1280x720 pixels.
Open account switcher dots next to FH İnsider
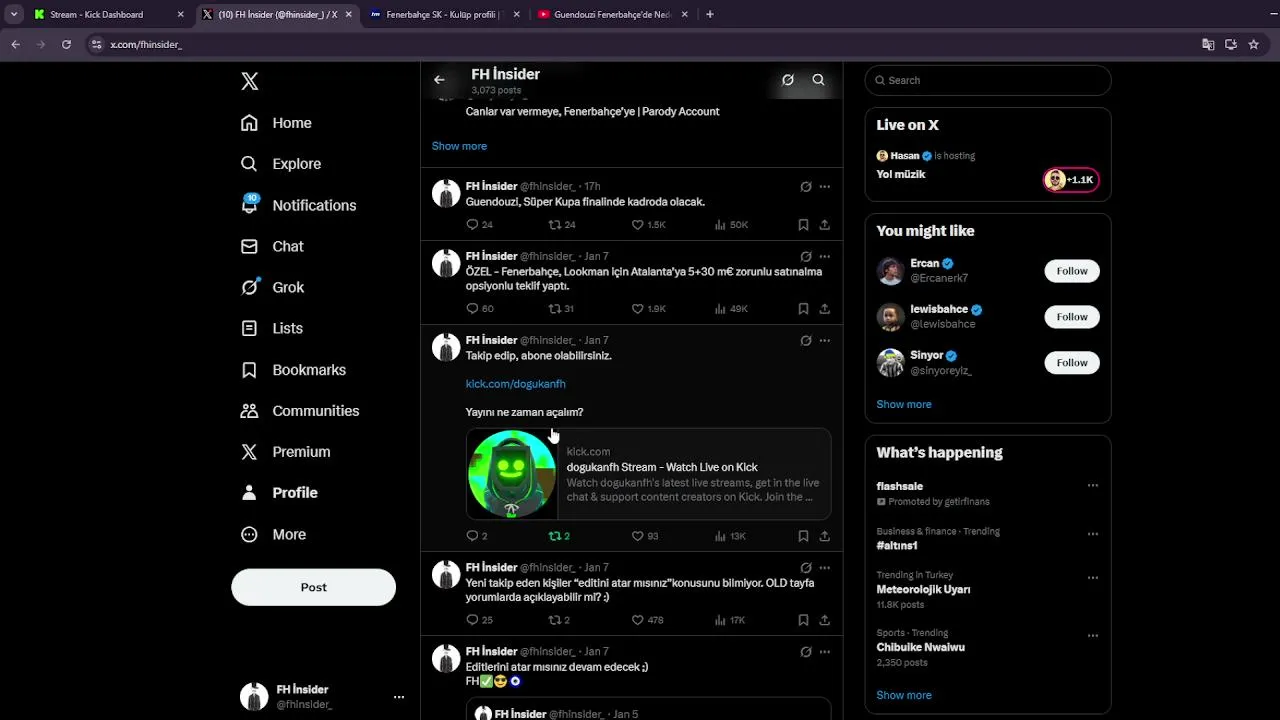pyautogui.click(x=399, y=697)
